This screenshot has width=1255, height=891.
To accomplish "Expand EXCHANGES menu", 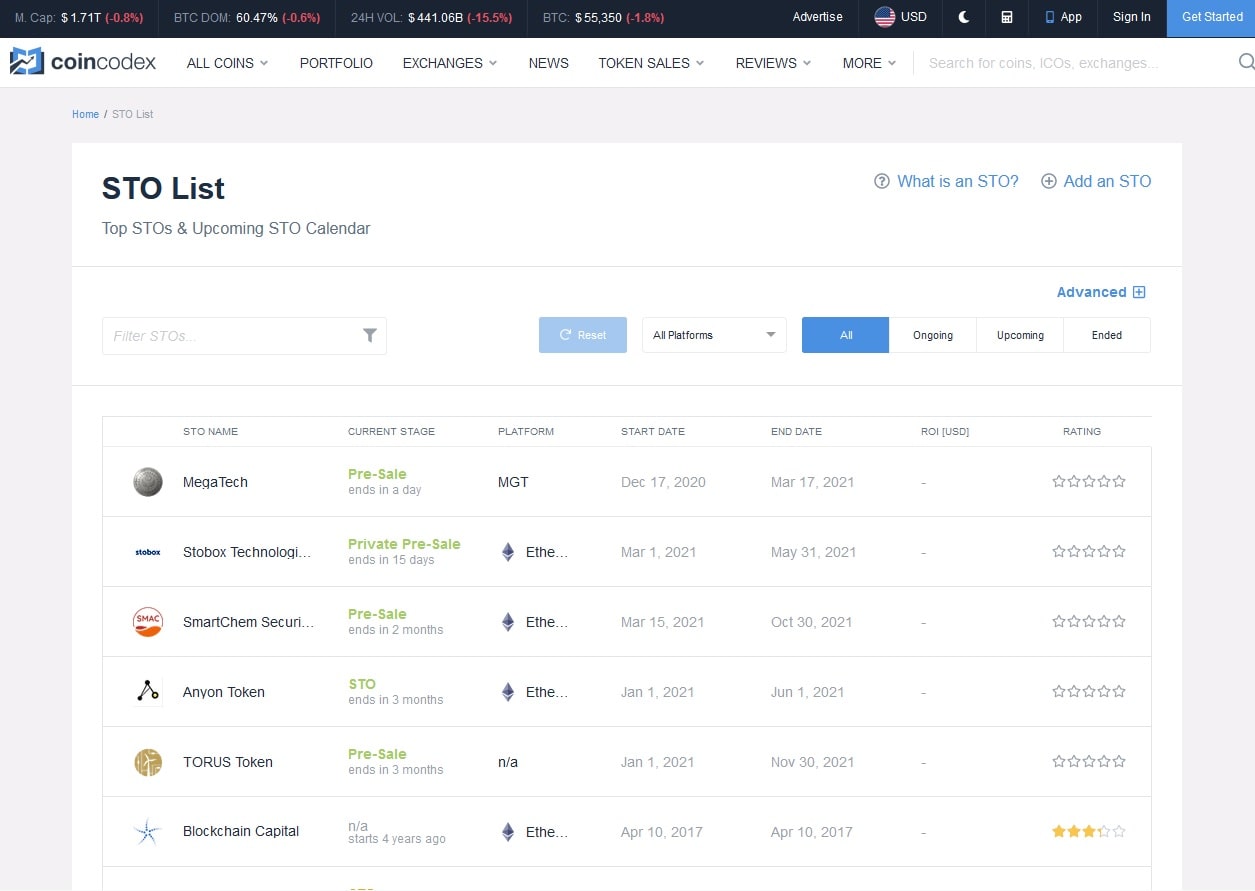I will (450, 63).
